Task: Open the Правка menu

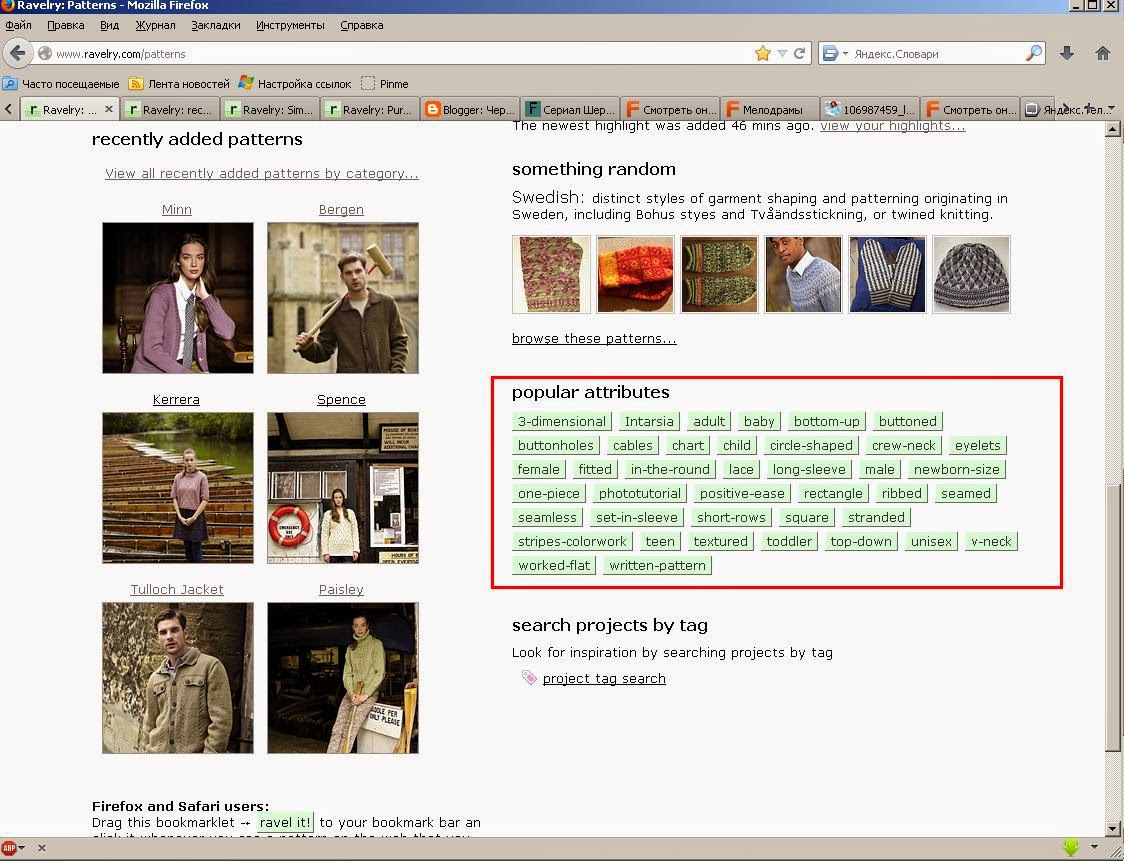Action: (x=65, y=25)
